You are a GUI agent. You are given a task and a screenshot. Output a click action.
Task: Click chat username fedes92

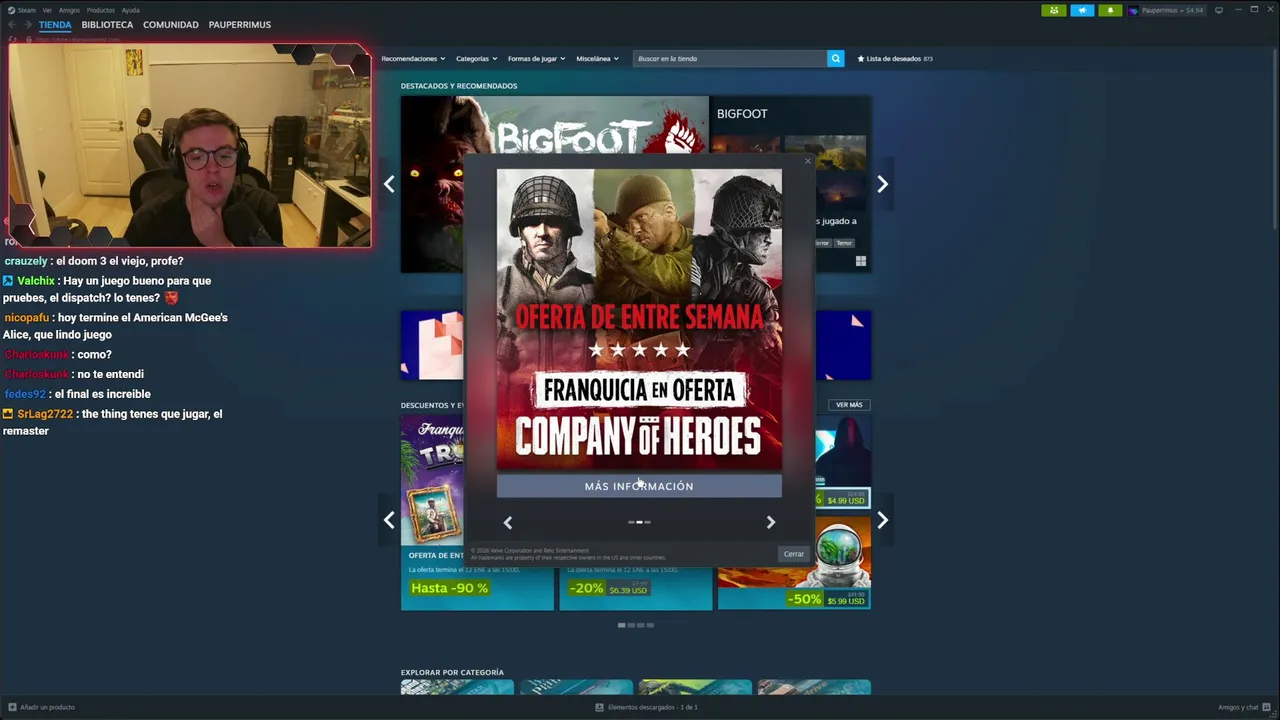(x=25, y=394)
